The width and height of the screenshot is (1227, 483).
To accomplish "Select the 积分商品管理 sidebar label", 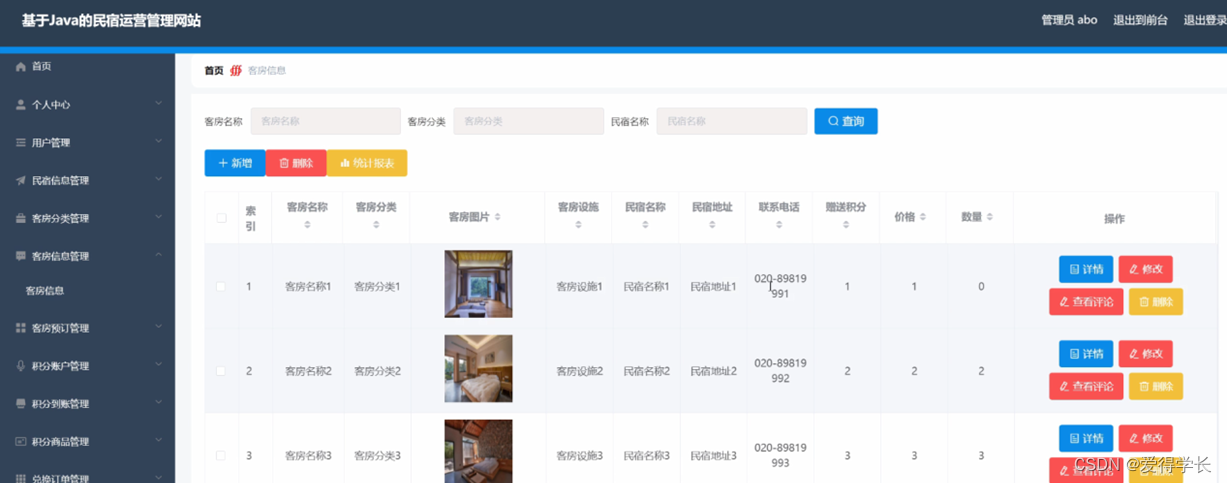I will 60,442.
